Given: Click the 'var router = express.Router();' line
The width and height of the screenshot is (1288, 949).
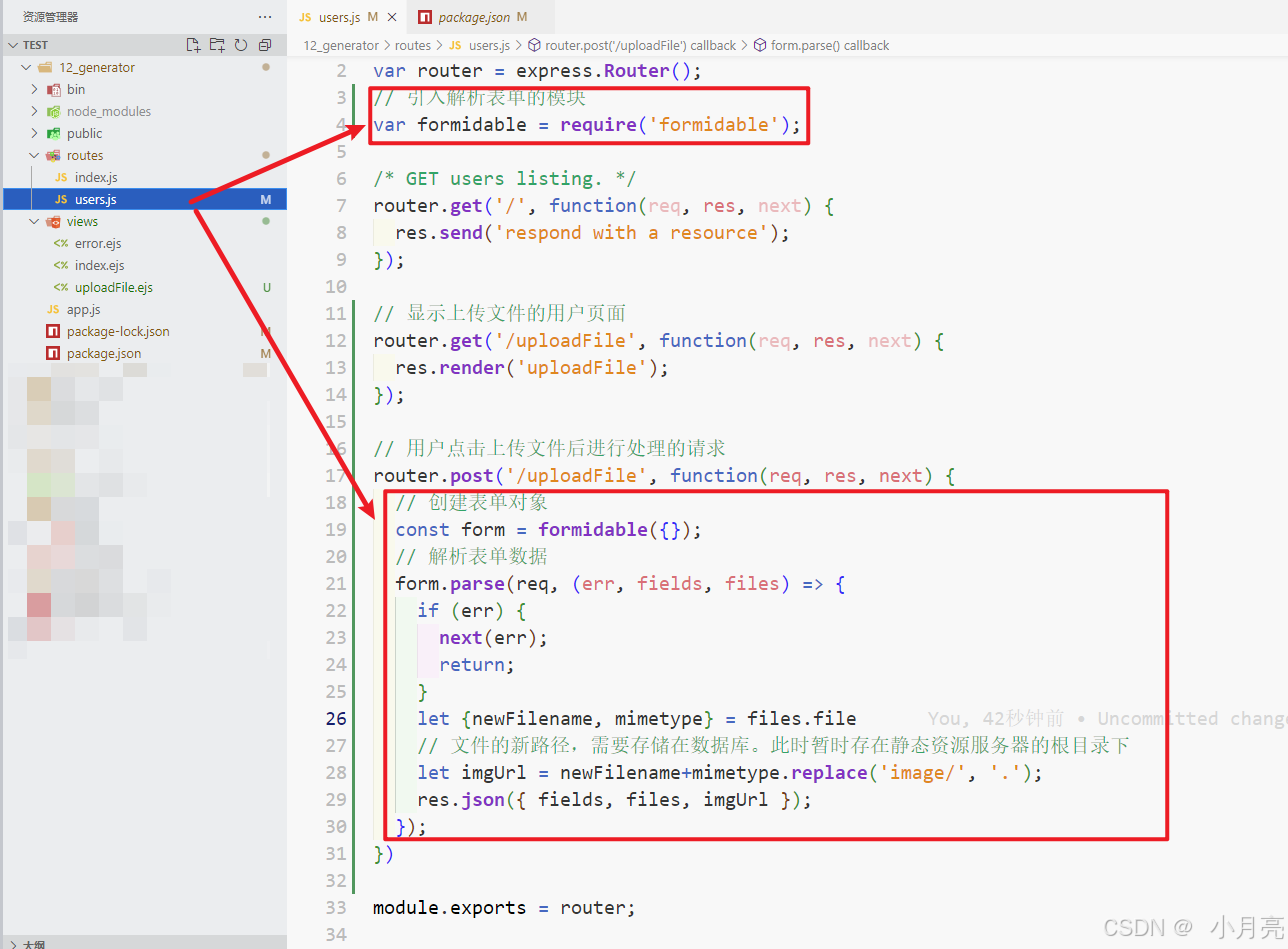Looking at the screenshot, I should pos(537,70).
